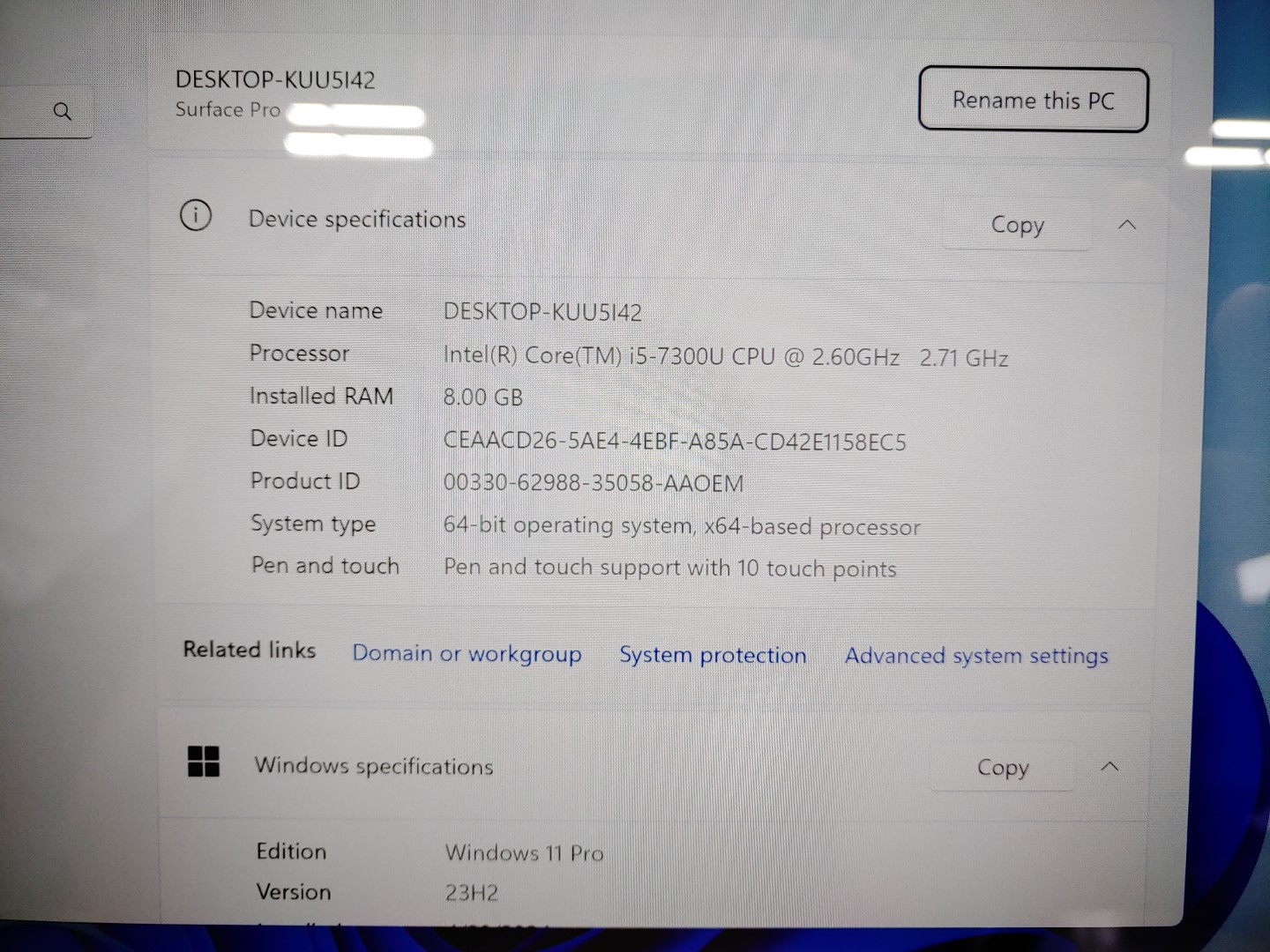
Task: Collapse the Device specifications section
Action: [1126, 225]
